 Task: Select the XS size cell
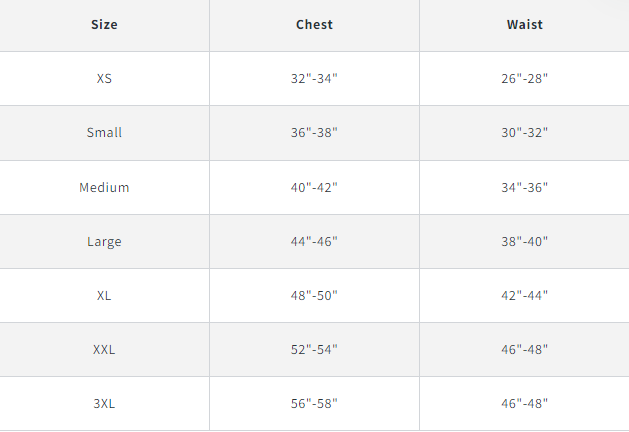tap(104, 78)
